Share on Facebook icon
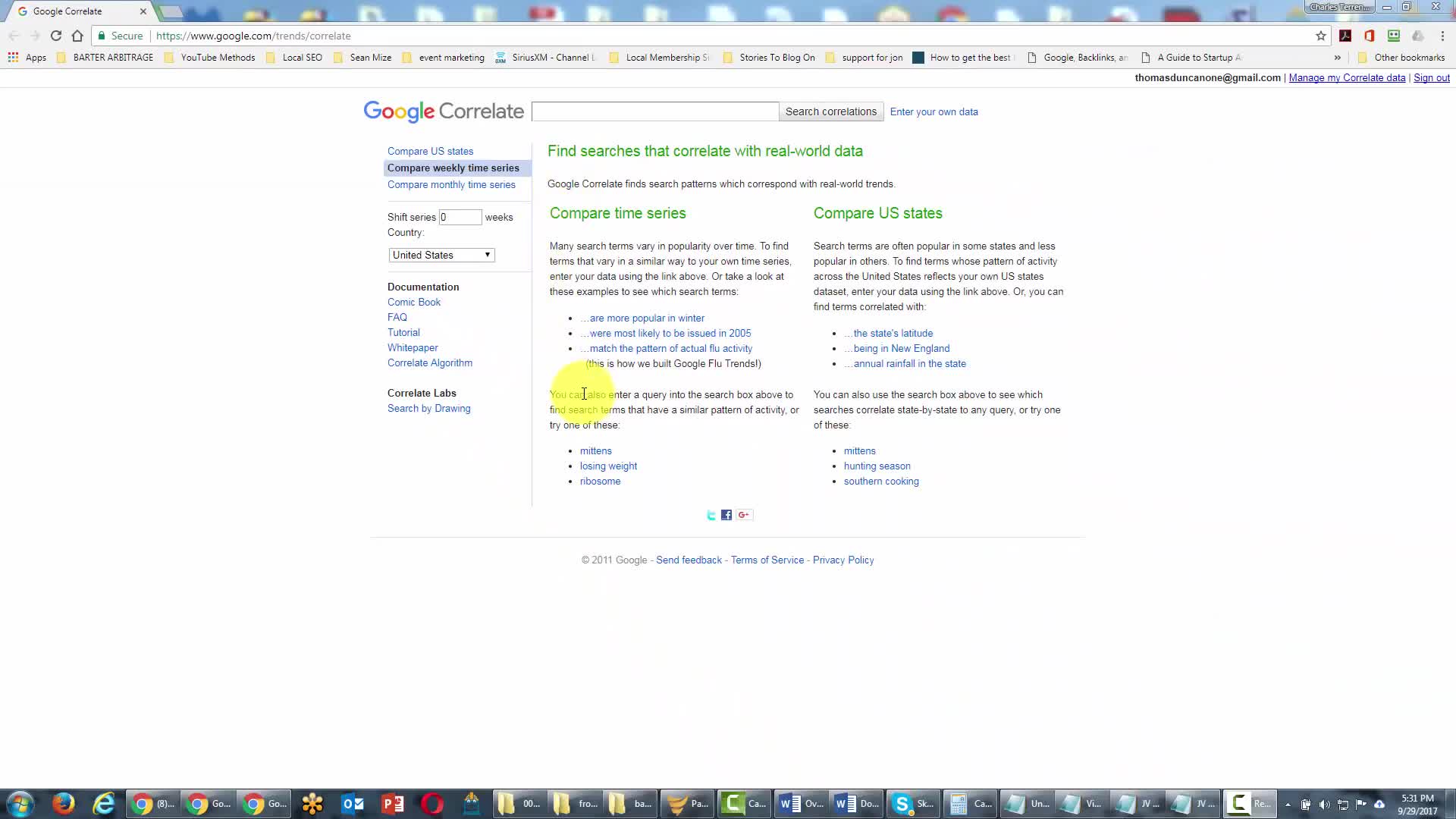The width and height of the screenshot is (1456, 819). 726,515
